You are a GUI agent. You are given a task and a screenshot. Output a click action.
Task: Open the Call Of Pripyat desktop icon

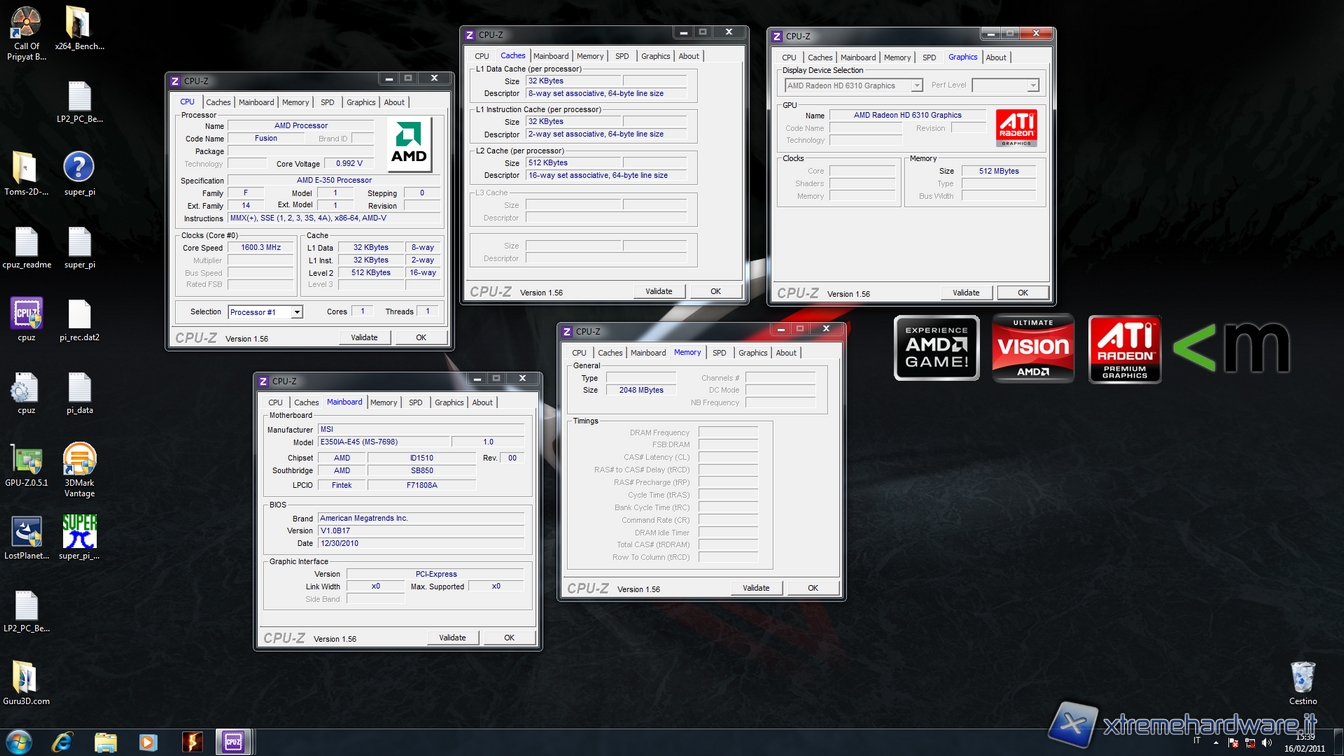tap(26, 22)
